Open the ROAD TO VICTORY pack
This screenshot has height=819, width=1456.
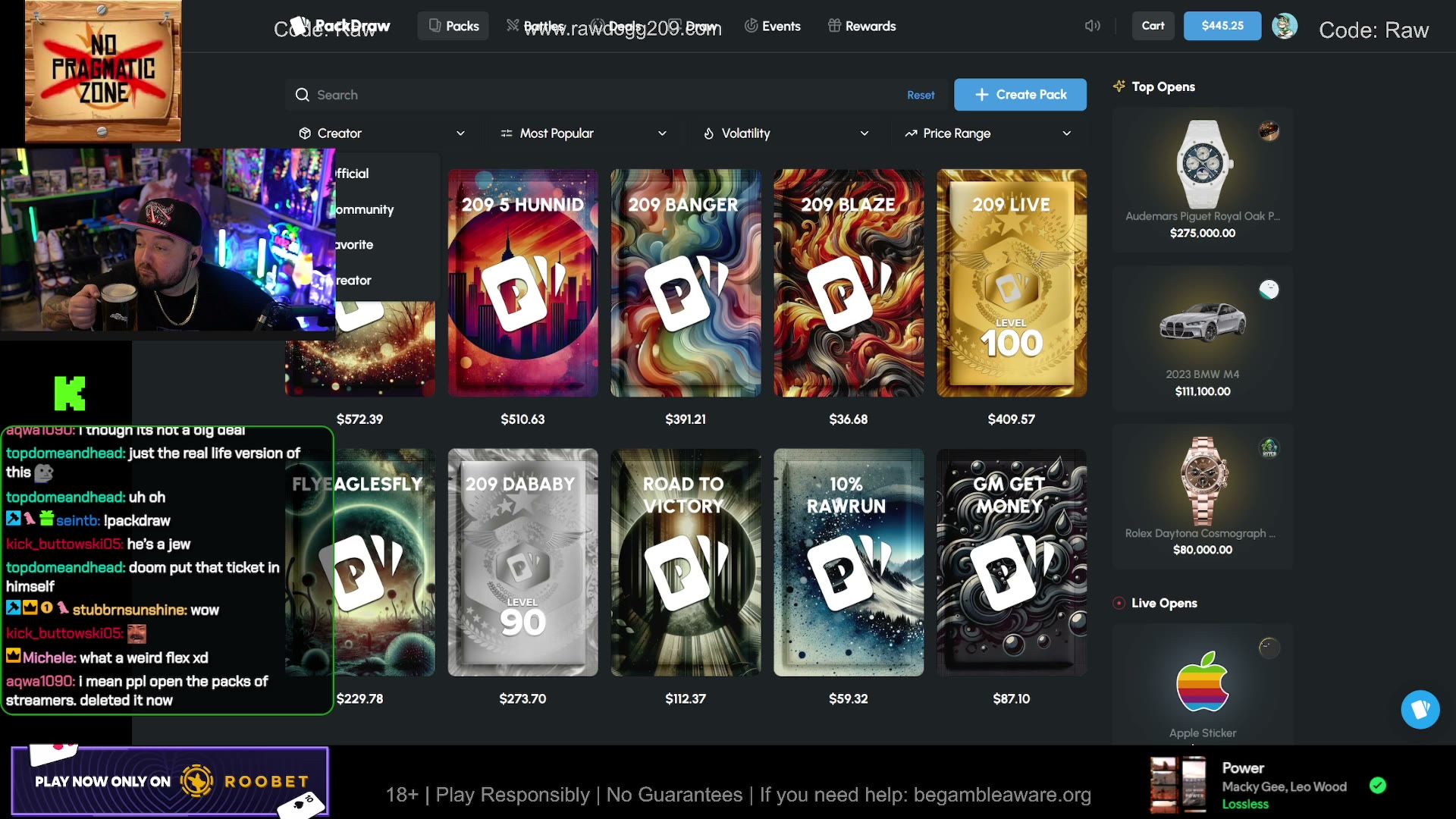click(686, 563)
